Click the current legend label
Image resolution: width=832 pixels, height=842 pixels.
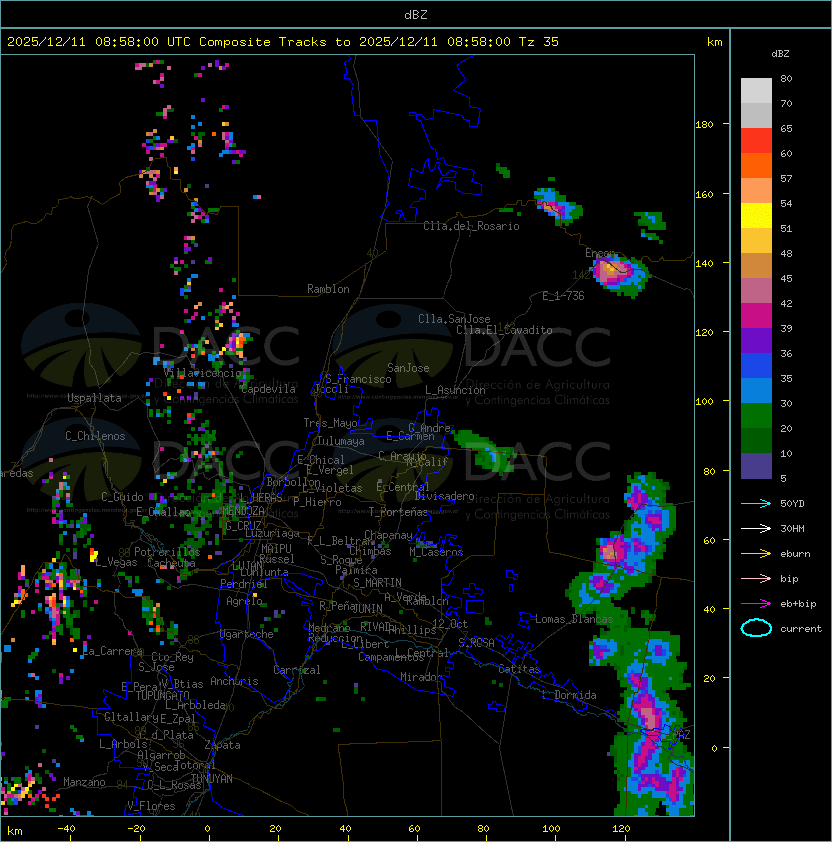click(x=801, y=629)
